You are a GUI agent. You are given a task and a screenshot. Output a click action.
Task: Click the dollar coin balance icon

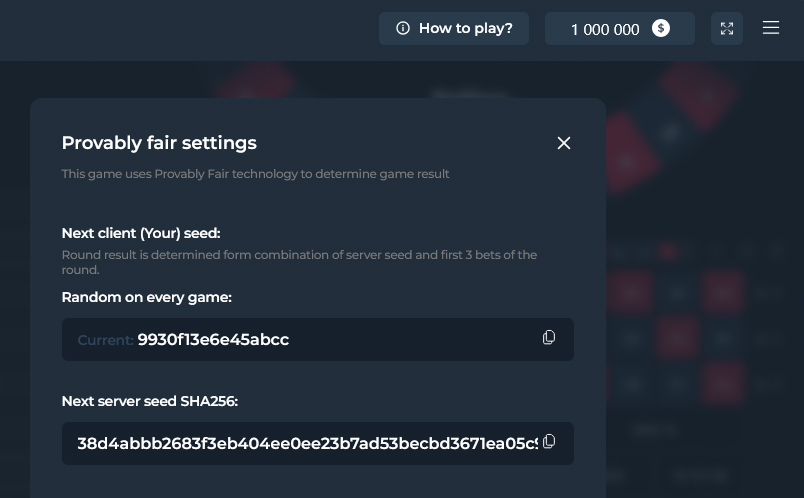pyautogui.click(x=661, y=28)
